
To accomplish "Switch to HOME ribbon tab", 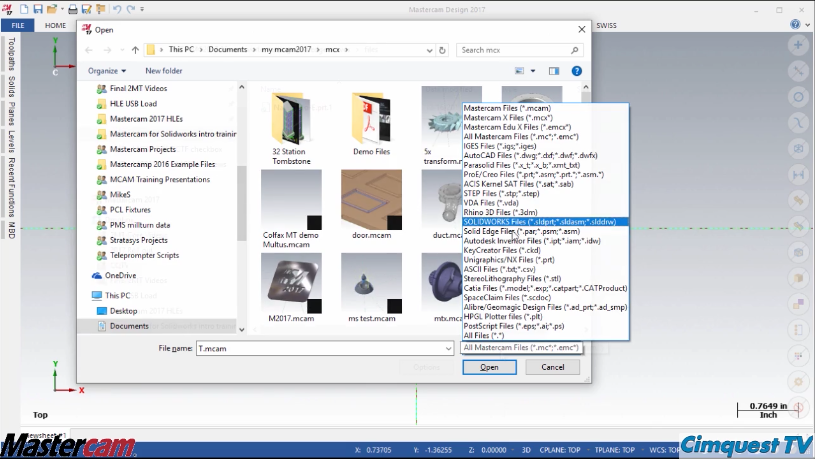I will (x=55, y=25).
